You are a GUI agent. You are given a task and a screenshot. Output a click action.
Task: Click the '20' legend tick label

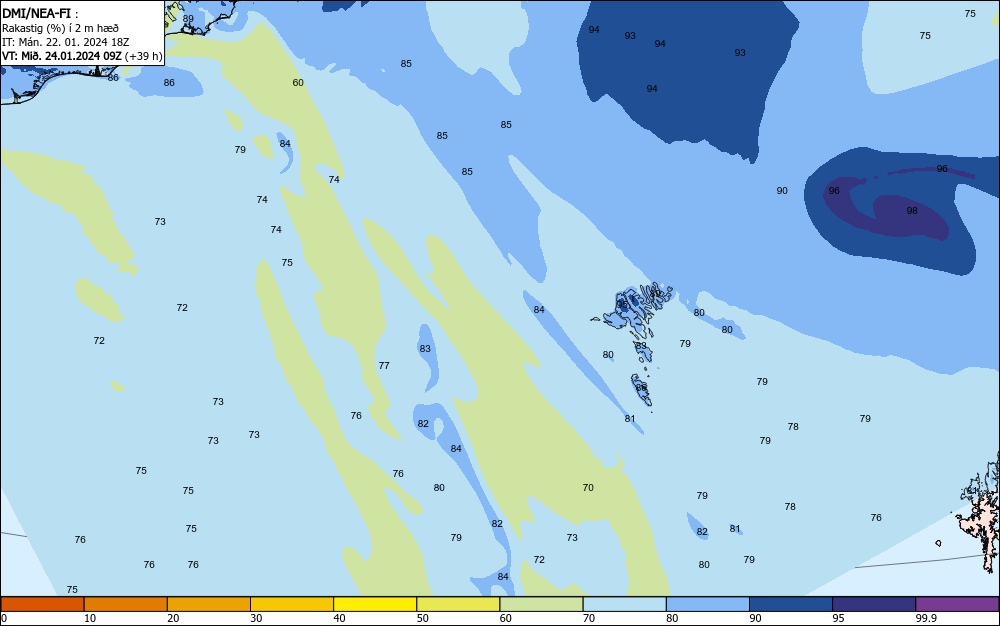click(173, 618)
